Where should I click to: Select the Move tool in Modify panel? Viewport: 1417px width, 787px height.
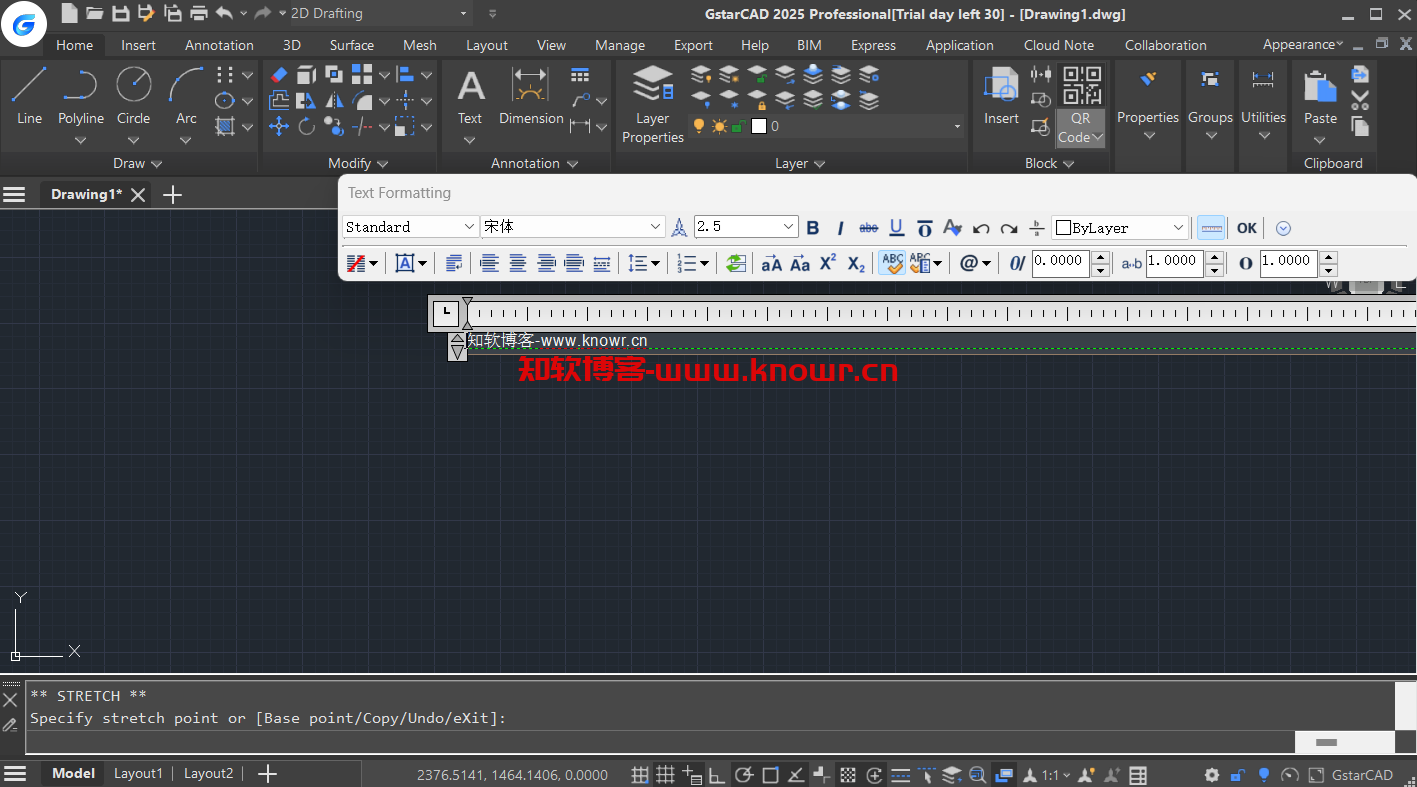tap(279, 127)
